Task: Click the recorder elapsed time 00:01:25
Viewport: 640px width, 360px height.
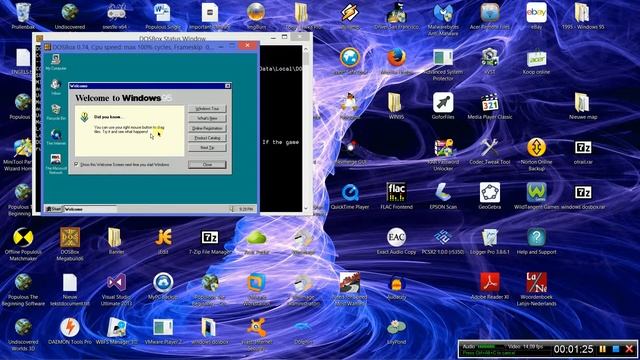Action: 573,349
